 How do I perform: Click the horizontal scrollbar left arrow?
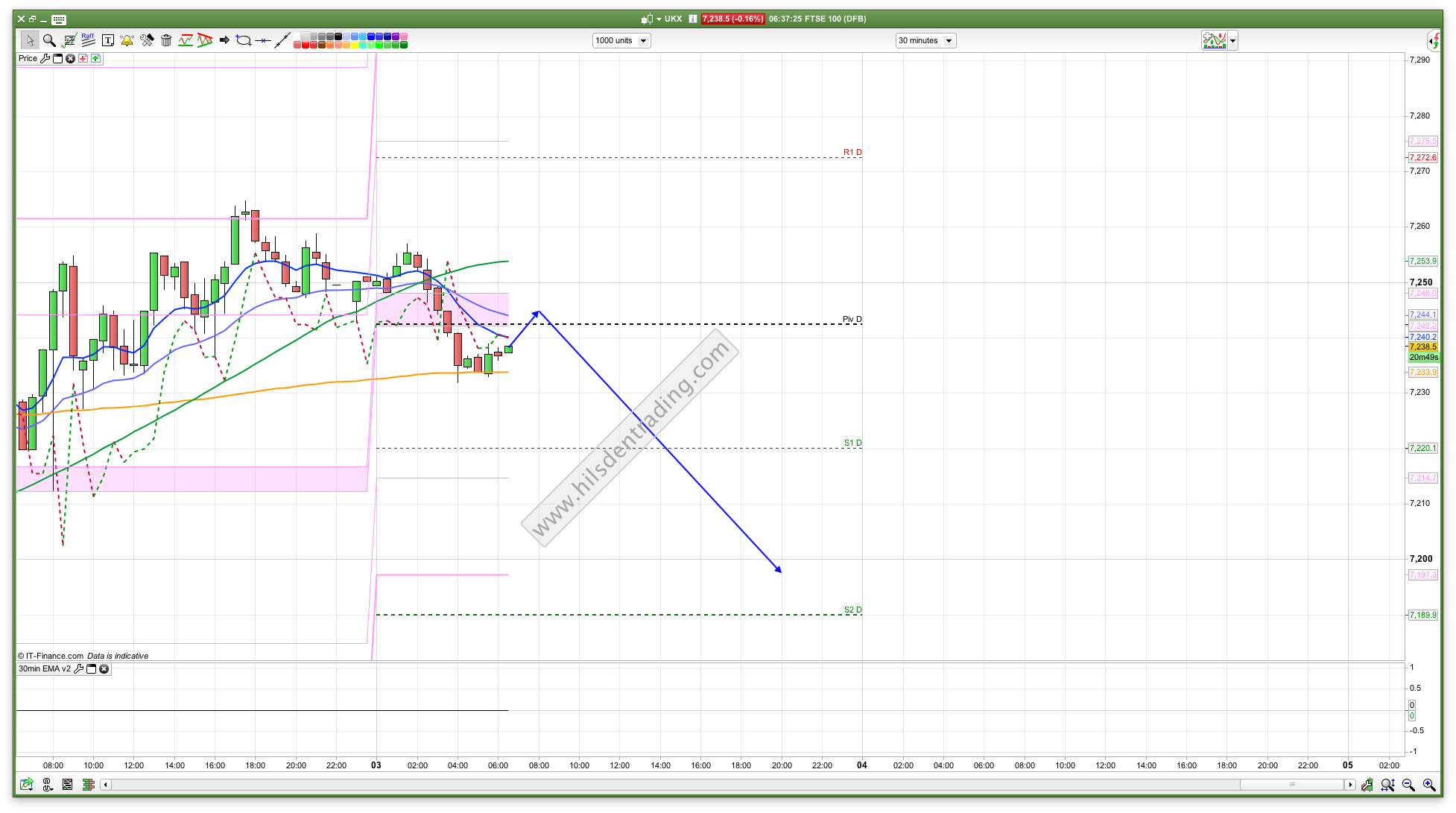[106, 784]
